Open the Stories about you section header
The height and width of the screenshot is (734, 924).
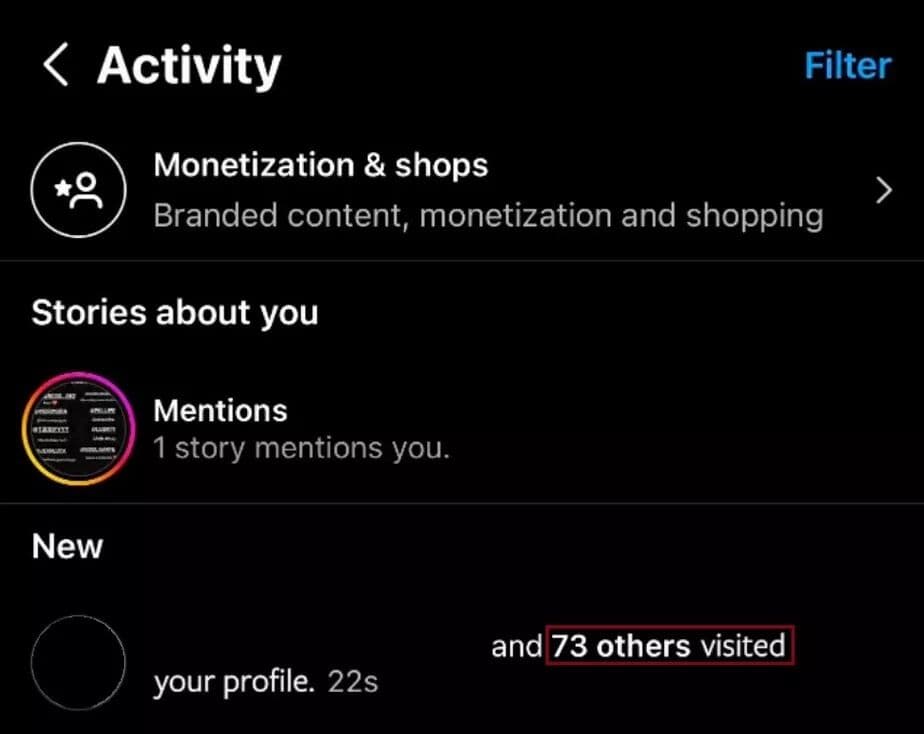pos(175,312)
